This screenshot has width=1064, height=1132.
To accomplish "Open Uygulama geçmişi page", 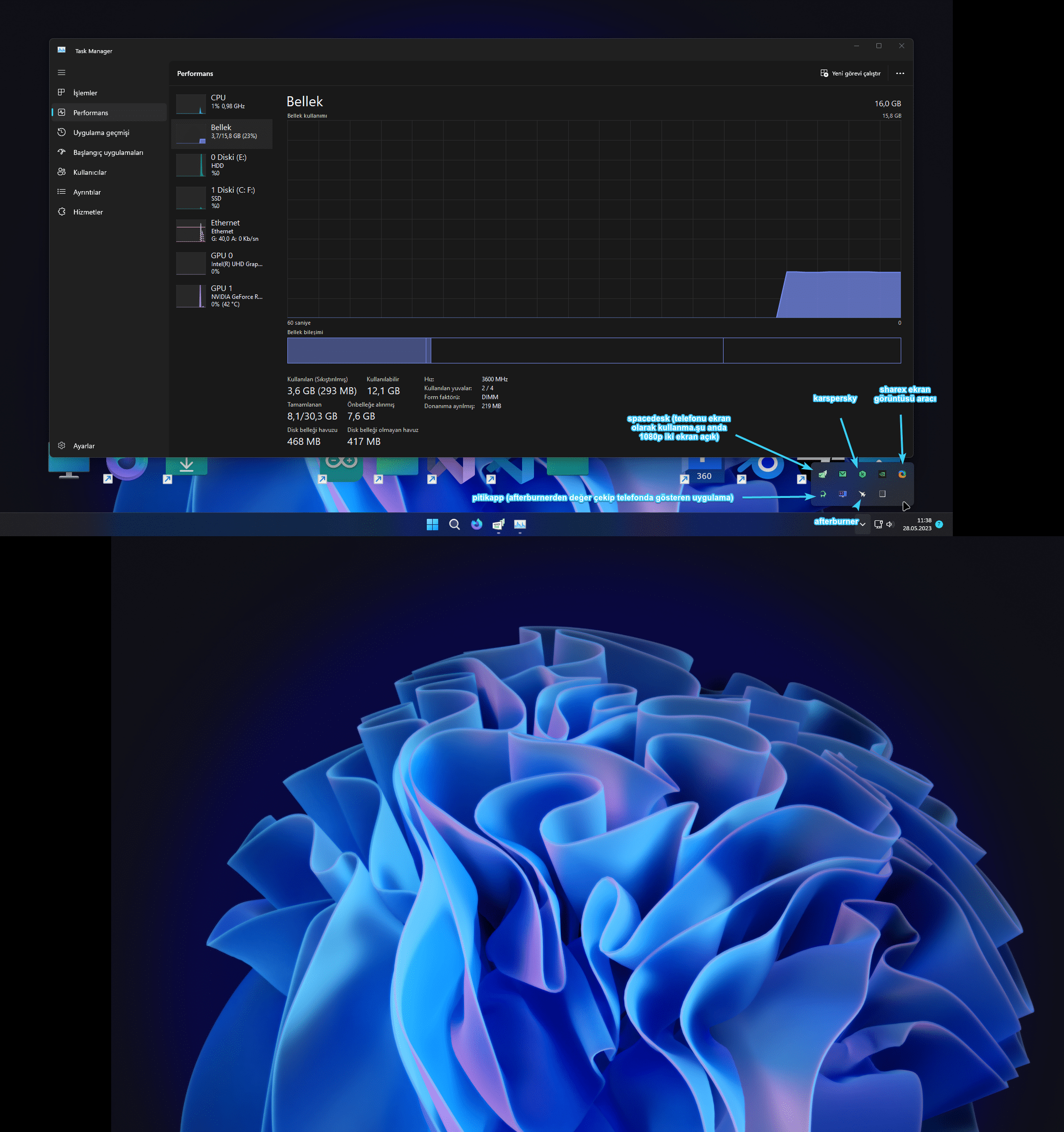I will 101,133.
